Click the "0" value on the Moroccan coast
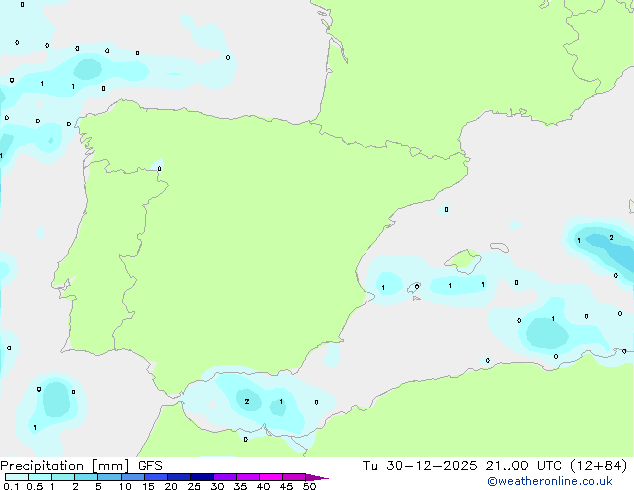Screen dimensions: 634x490 [245, 439]
